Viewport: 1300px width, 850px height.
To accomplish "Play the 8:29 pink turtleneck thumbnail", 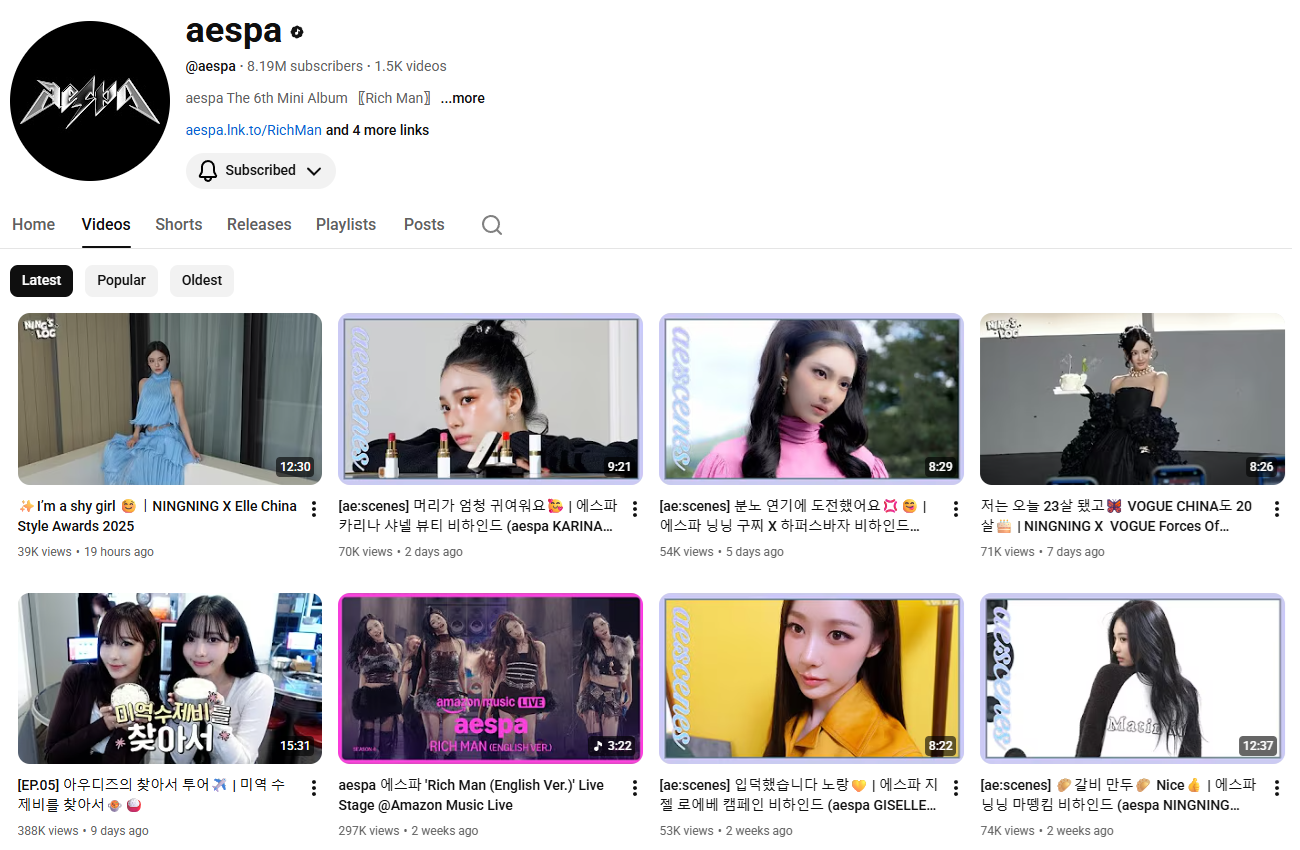I will tap(812, 399).
